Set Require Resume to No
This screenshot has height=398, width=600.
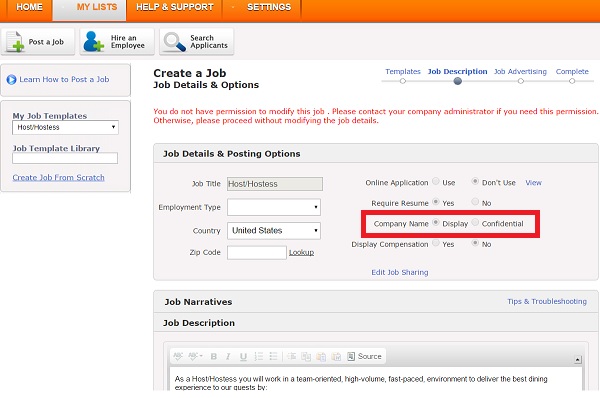(x=475, y=201)
